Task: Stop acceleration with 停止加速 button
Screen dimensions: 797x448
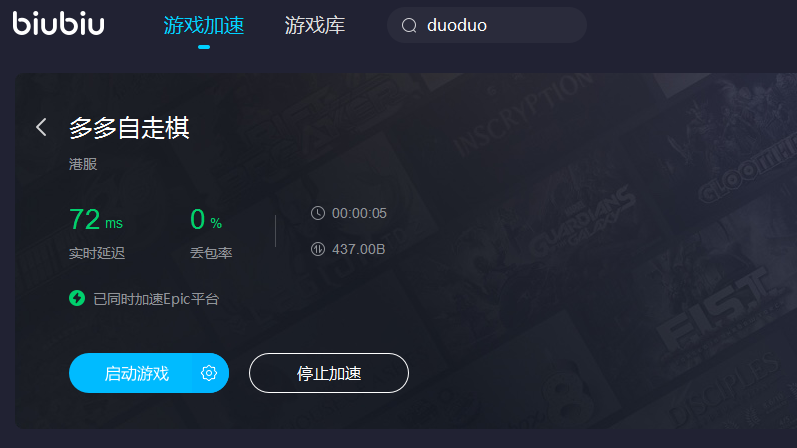Action: coord(329,373)
